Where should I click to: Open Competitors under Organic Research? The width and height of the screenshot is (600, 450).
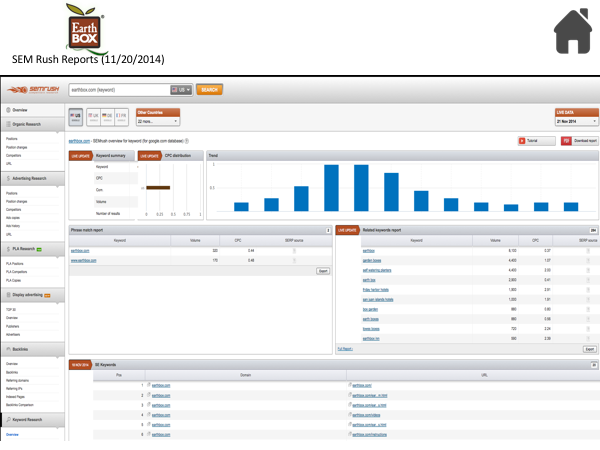[14, 156]
